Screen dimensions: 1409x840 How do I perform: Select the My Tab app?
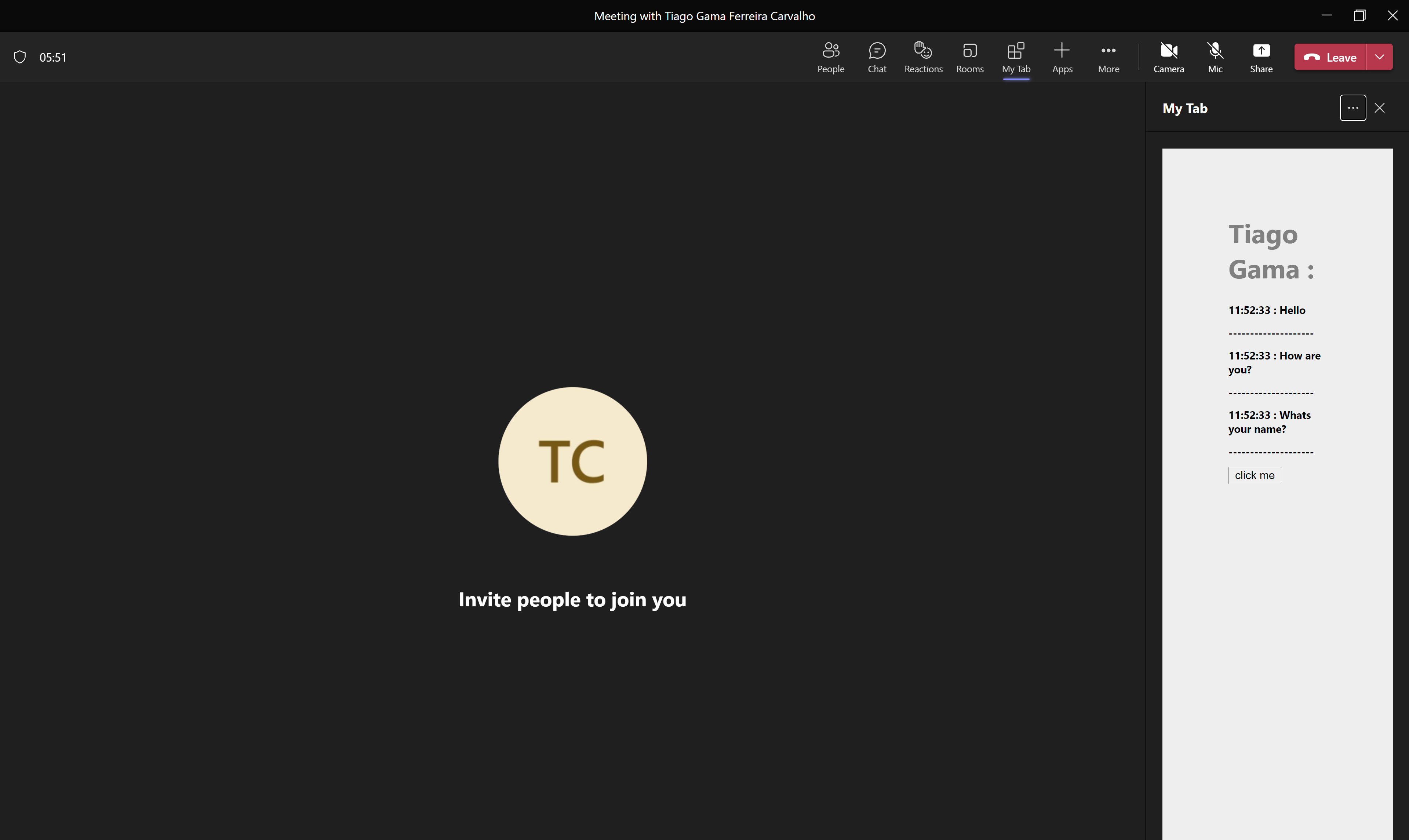click(x=1016, y=57)
